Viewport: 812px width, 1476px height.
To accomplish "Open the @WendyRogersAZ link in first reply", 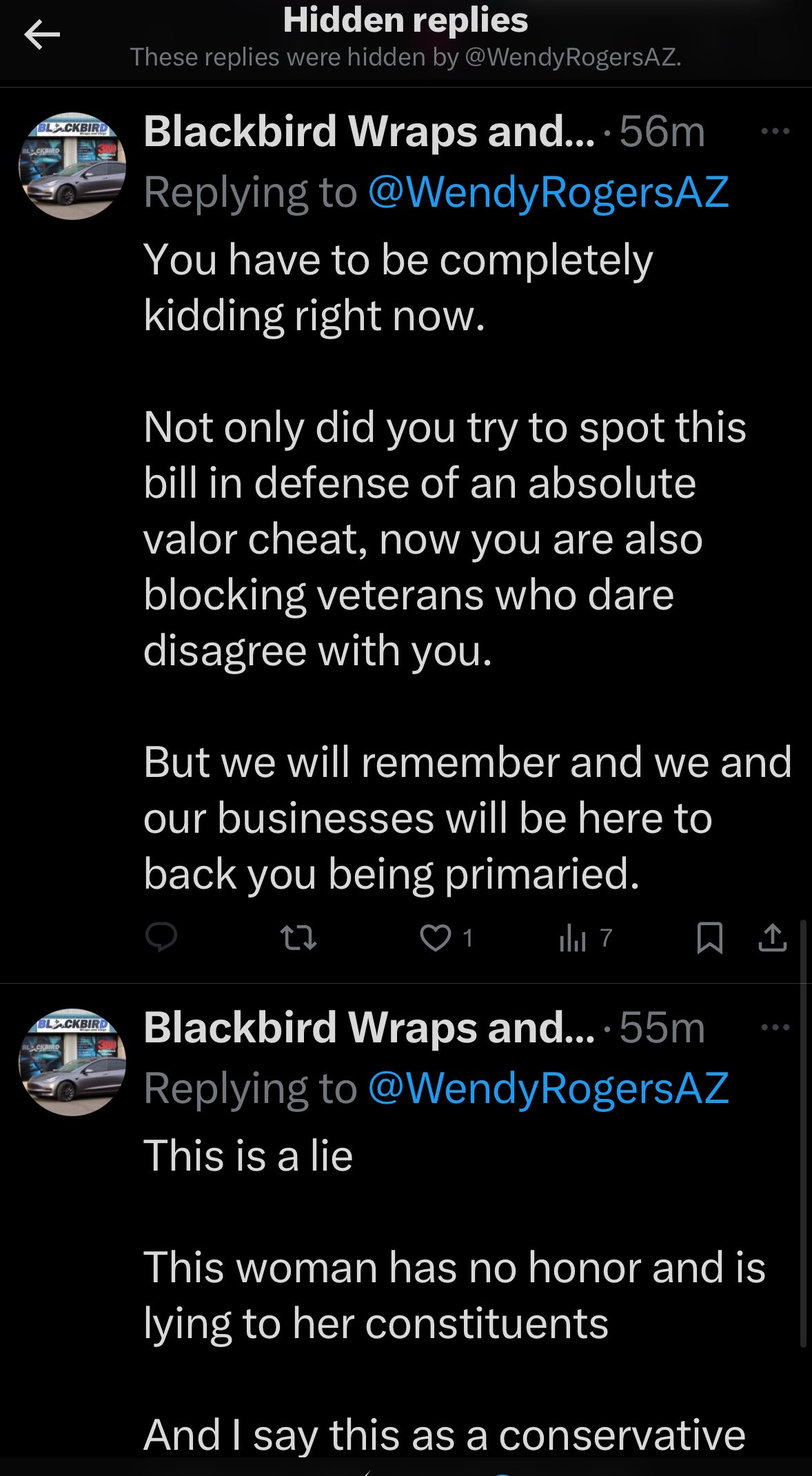I will point(548,192).
